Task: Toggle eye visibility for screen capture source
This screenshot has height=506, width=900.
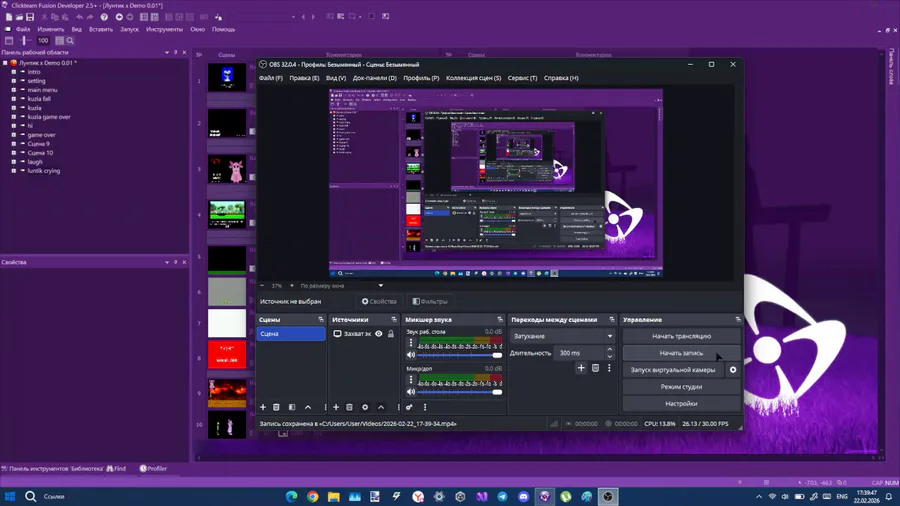Action: (x=379, y=334)
